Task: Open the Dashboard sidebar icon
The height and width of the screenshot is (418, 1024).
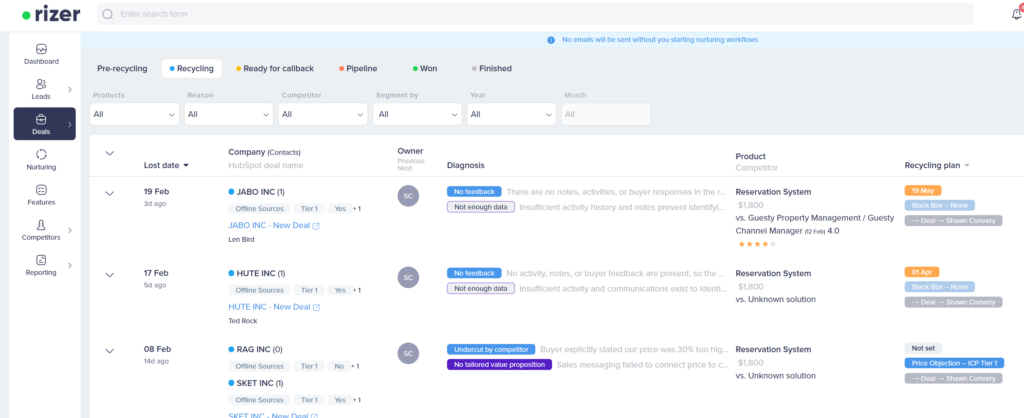Action: [x=41, y=49]
